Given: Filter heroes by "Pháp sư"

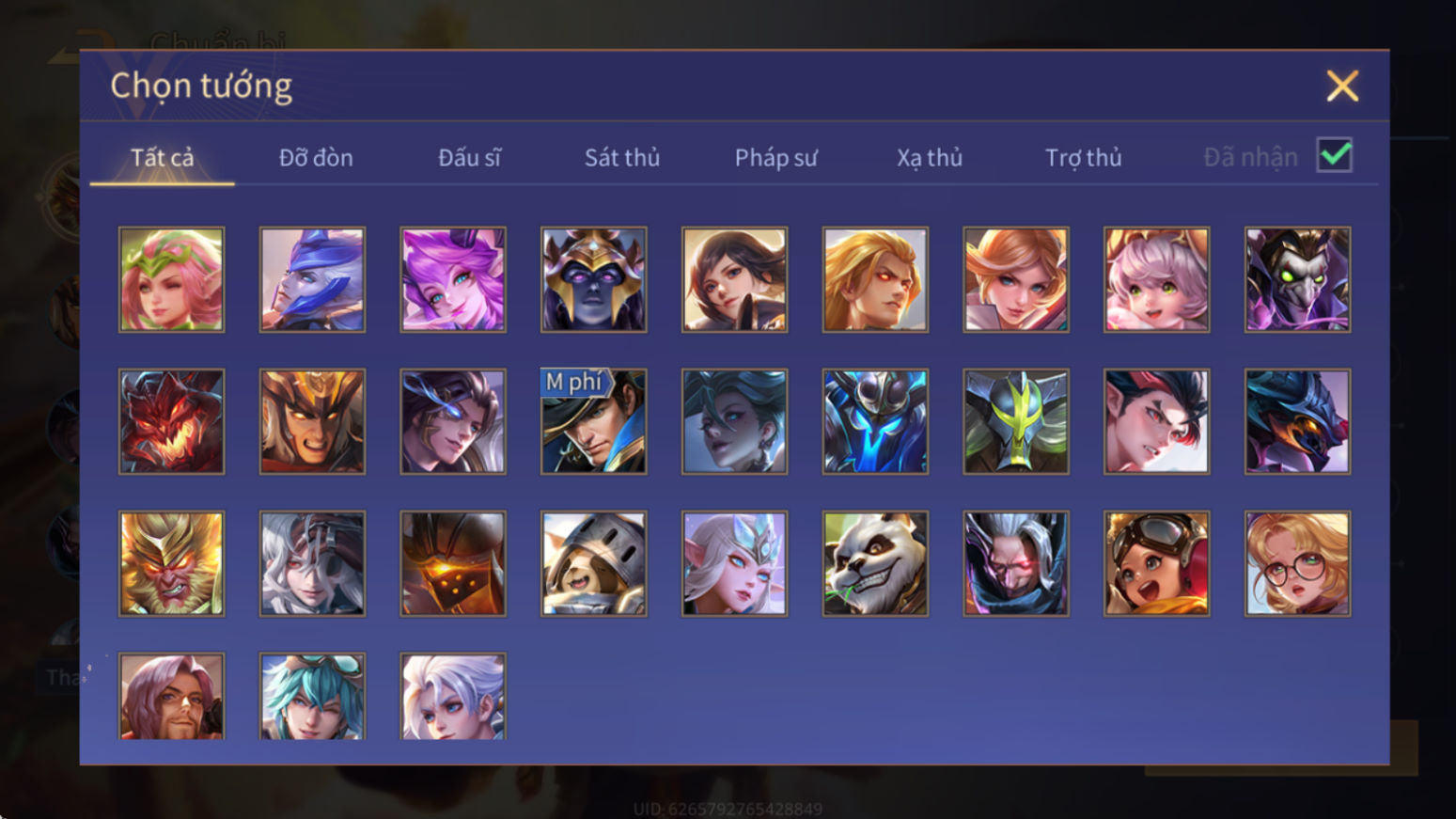Looking at the screenshot, I should 775,157.
